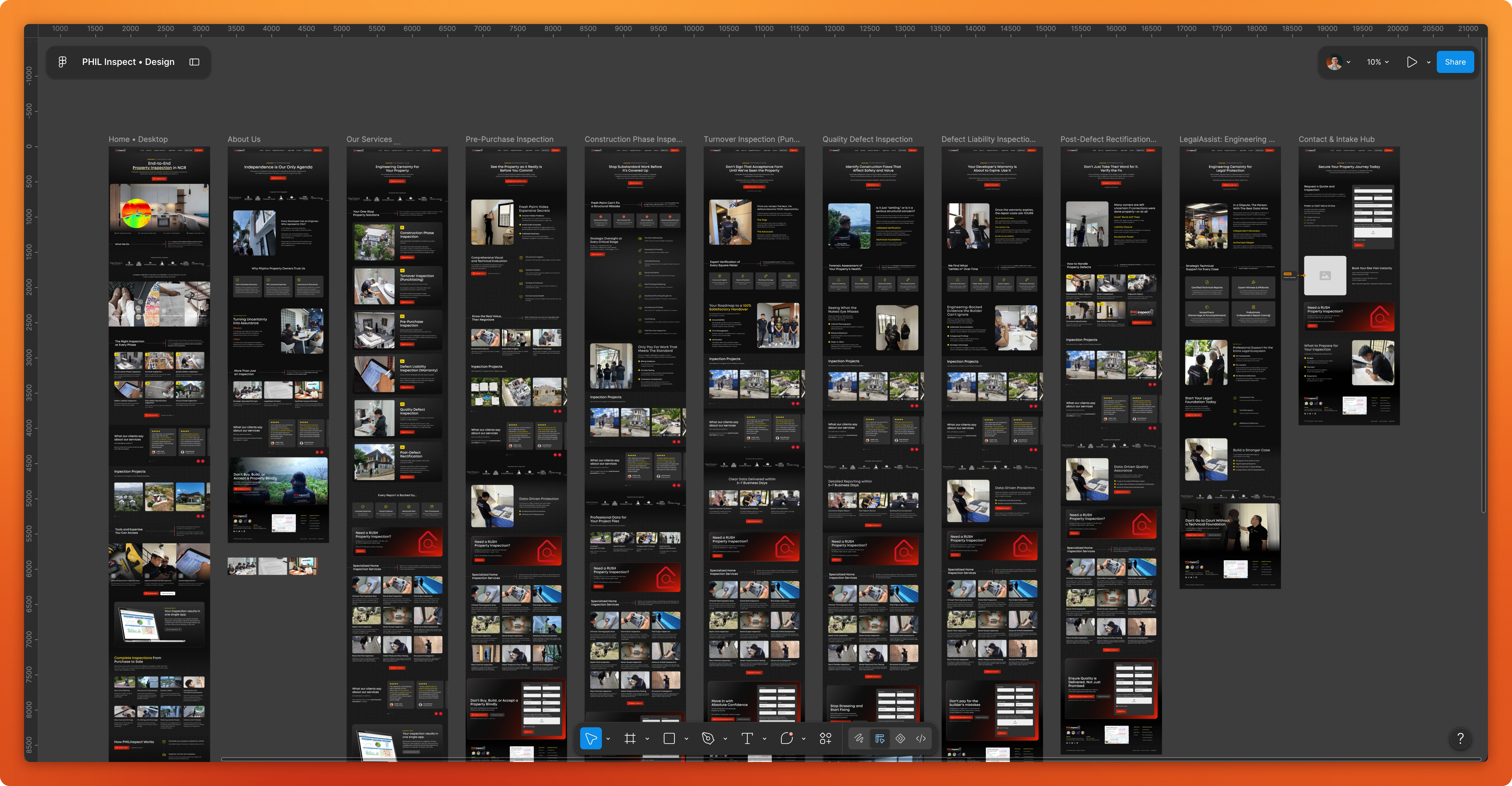Select the "Quality Defect Inspection" frame label
The image size is (1512, 786).
[x=868, y=139]
